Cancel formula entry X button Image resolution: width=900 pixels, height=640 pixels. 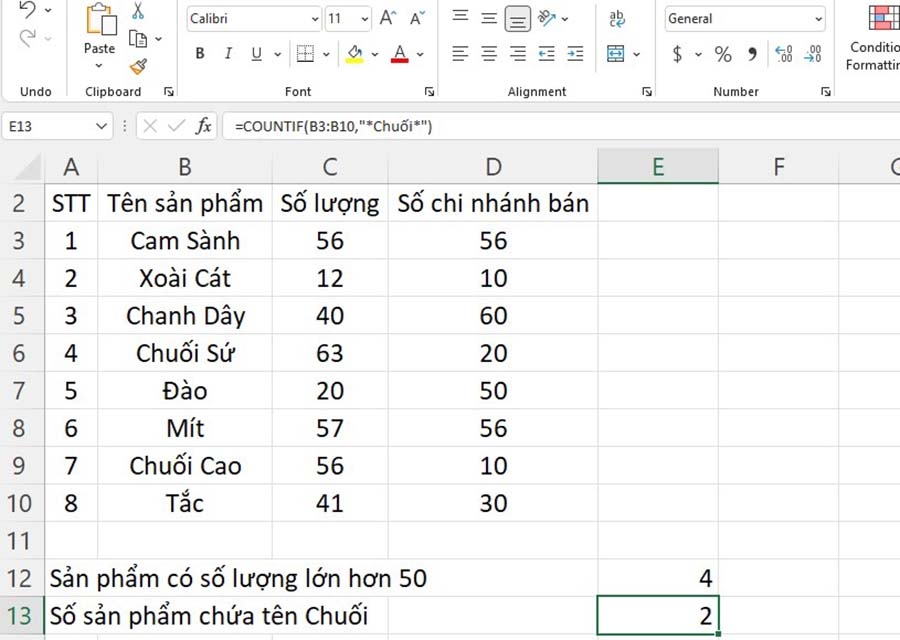(150, 126)
